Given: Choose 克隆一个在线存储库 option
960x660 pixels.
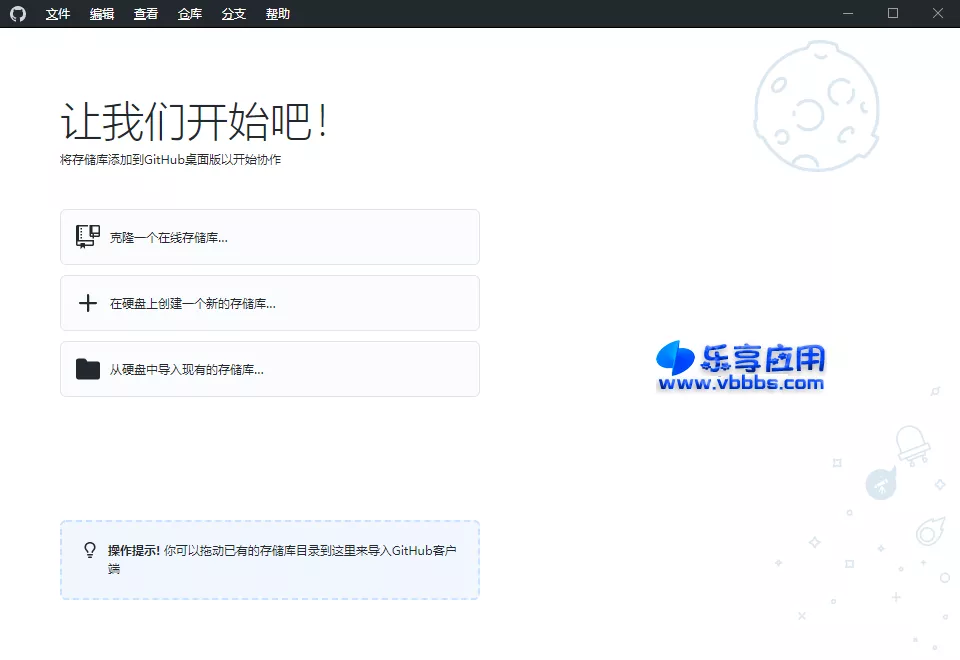Looking at the screenshot, I should click(270, 236).
